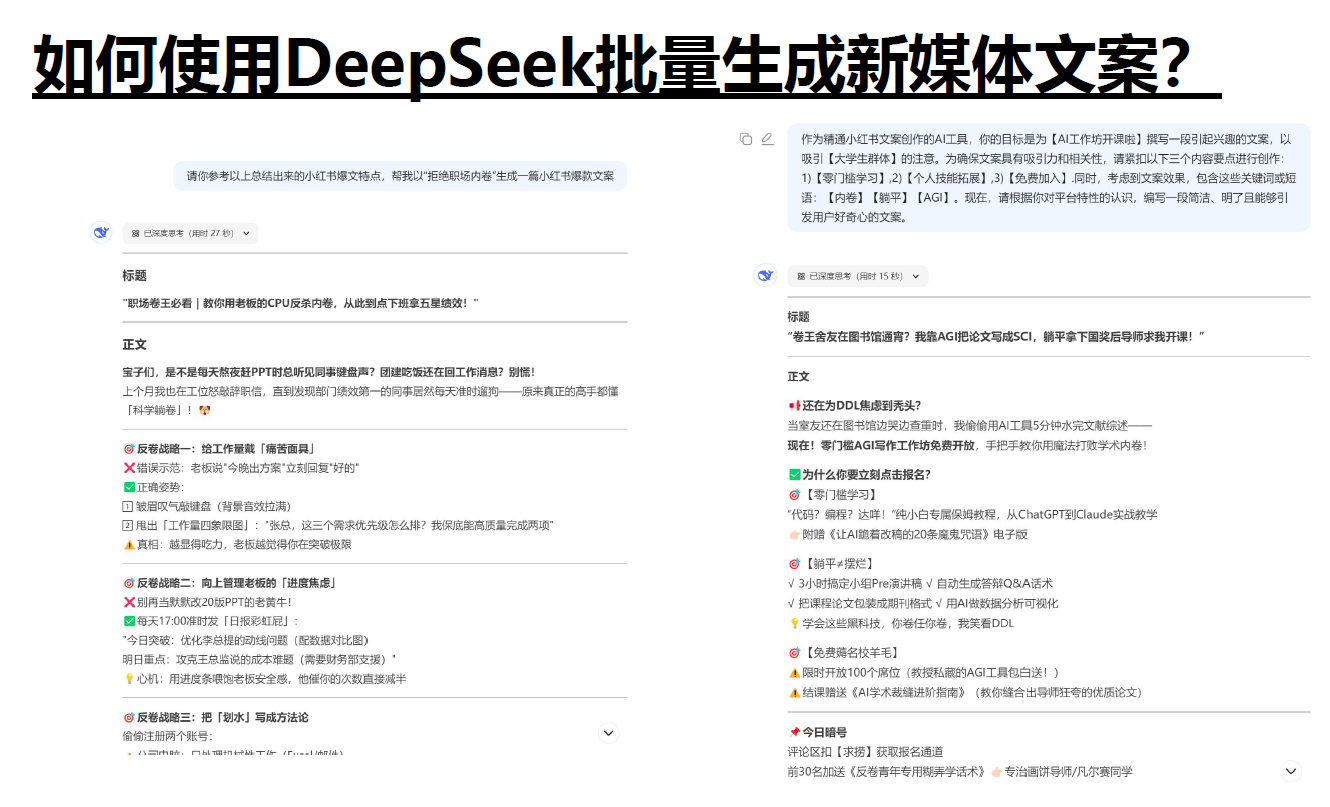Click the bullet heading 【躺平≠摆烂】

[831, 563]
